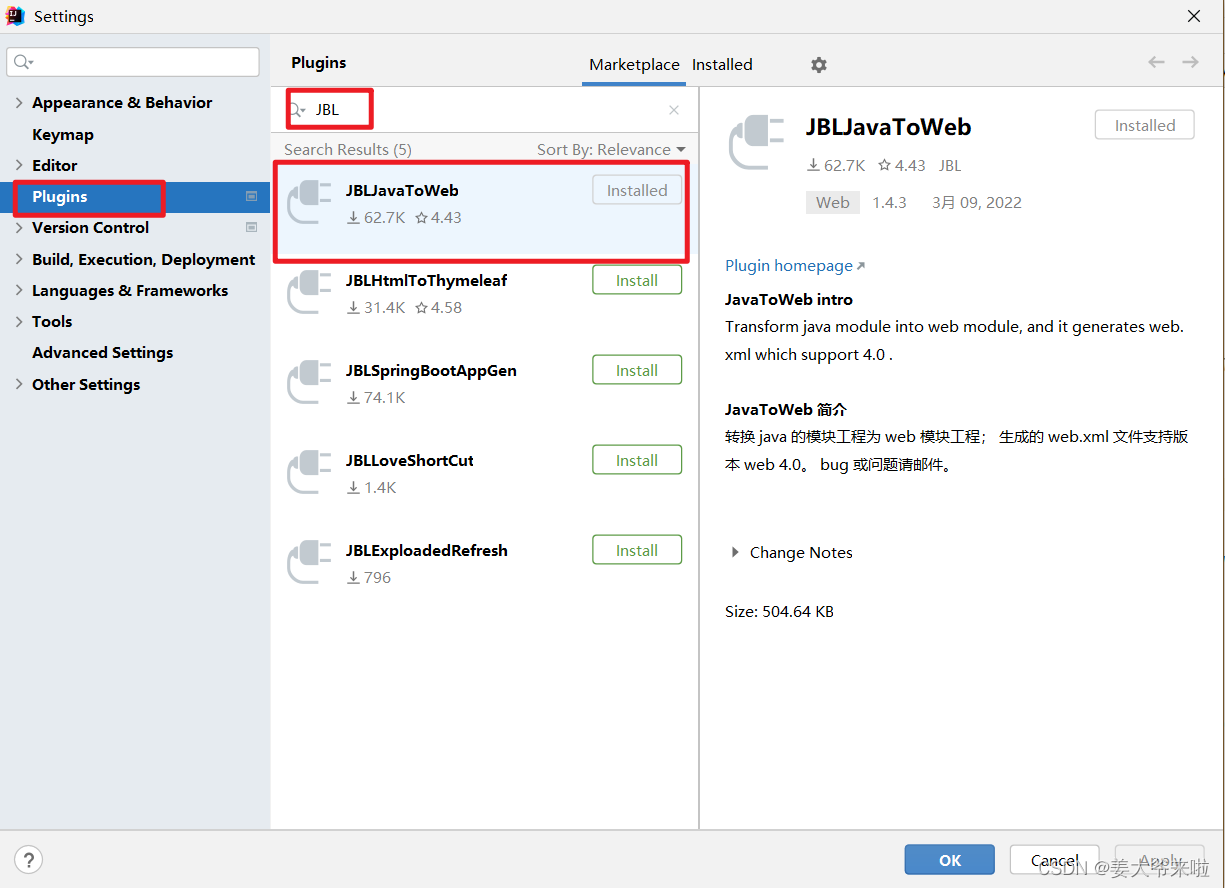The width and height of the screenshot is (1225, 888).
Task: Click the Installed button in details panel
Action: pos(1145,125)
